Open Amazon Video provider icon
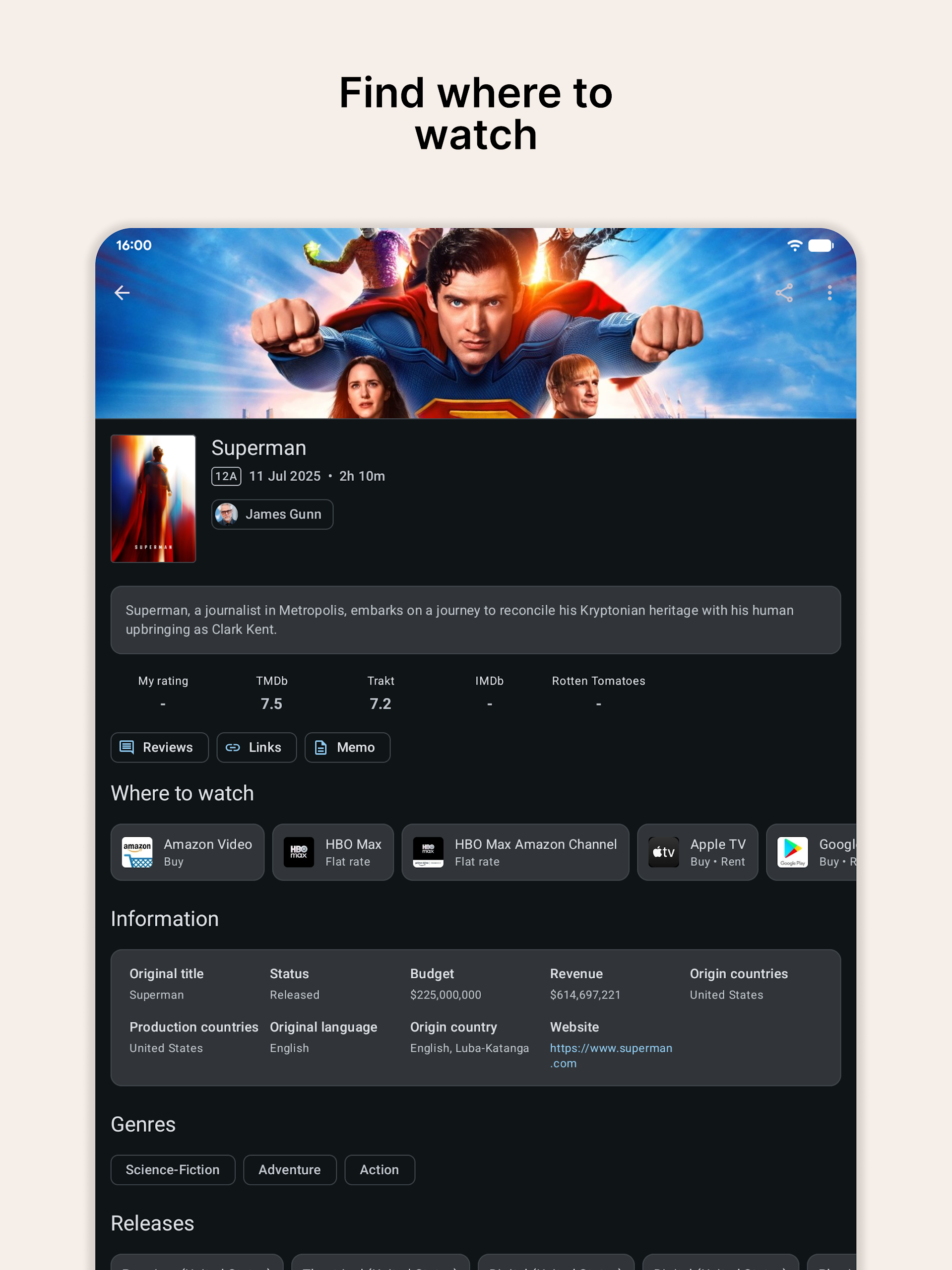 137,852
